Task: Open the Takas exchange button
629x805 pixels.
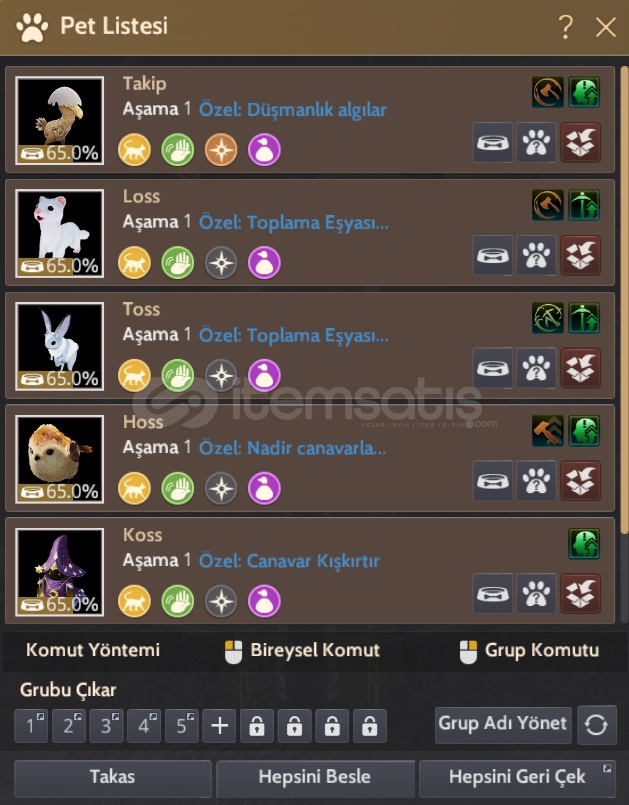Action: click(x=112, y=777)
